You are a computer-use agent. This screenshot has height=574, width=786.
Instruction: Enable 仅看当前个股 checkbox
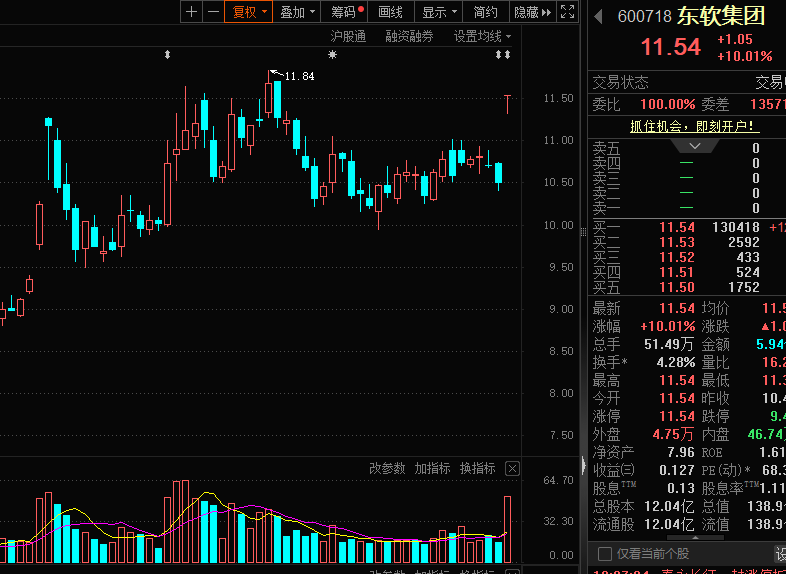[605, 553]
